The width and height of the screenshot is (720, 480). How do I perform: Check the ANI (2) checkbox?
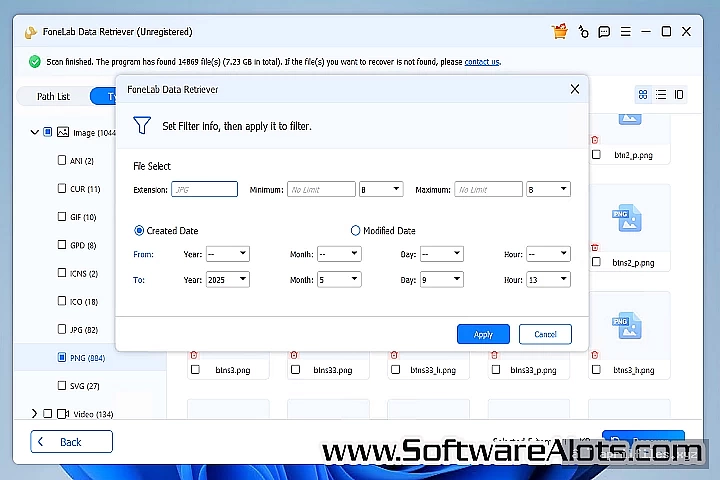pyautogui.click(x=62, y=160)
